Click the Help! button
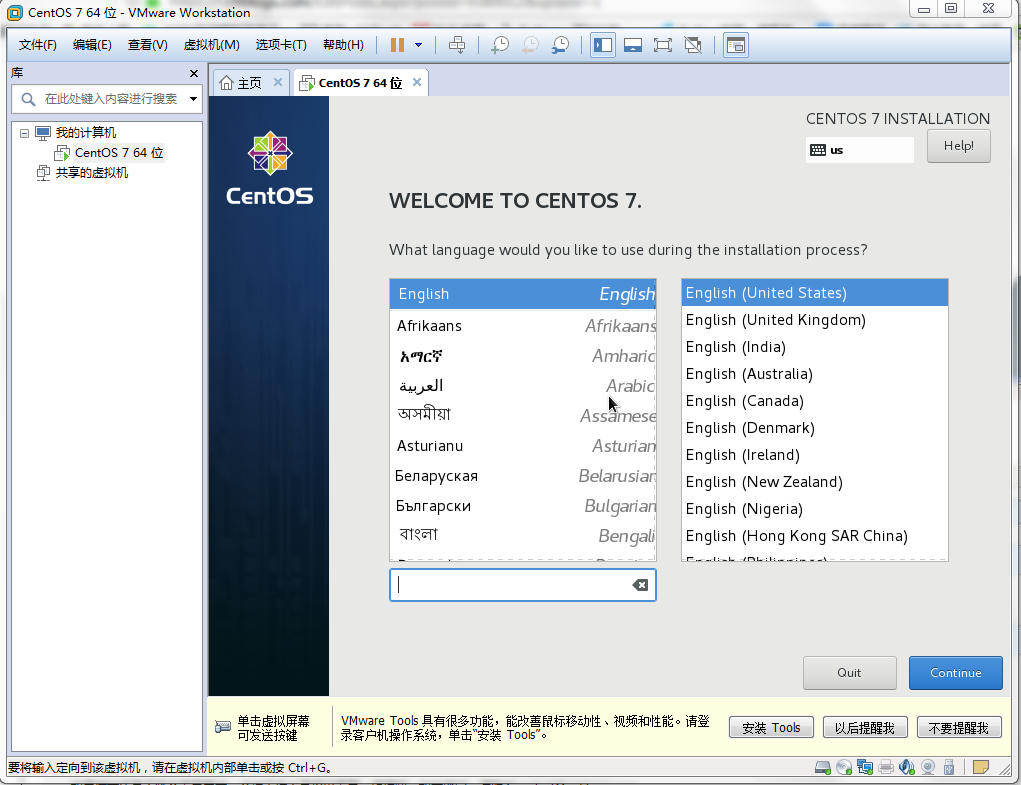This screenshot has width=1021, height=785. (x=958, y=146)
